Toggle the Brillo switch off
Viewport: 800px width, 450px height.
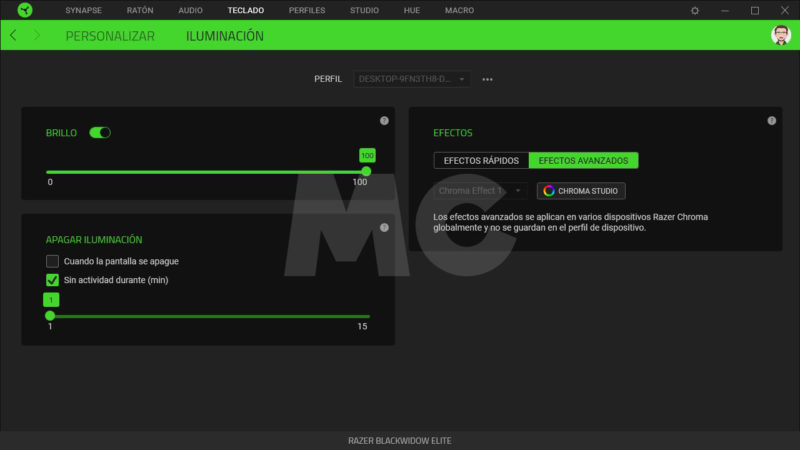[100, 132]
